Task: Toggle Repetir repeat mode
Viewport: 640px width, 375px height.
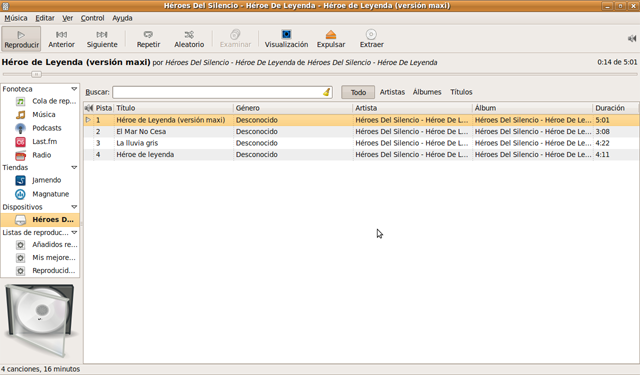Action: coord(148,39)
